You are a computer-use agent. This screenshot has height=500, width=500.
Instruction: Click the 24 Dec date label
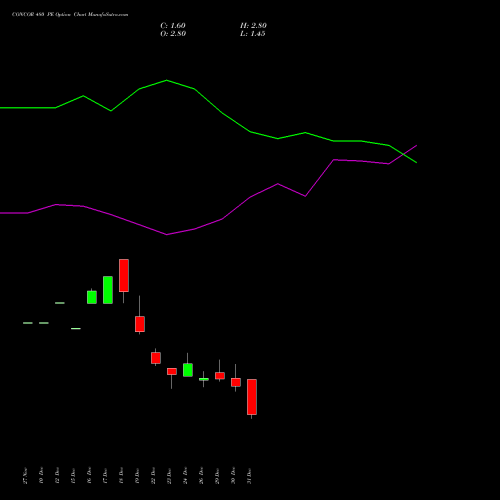[x=185, y=476]
